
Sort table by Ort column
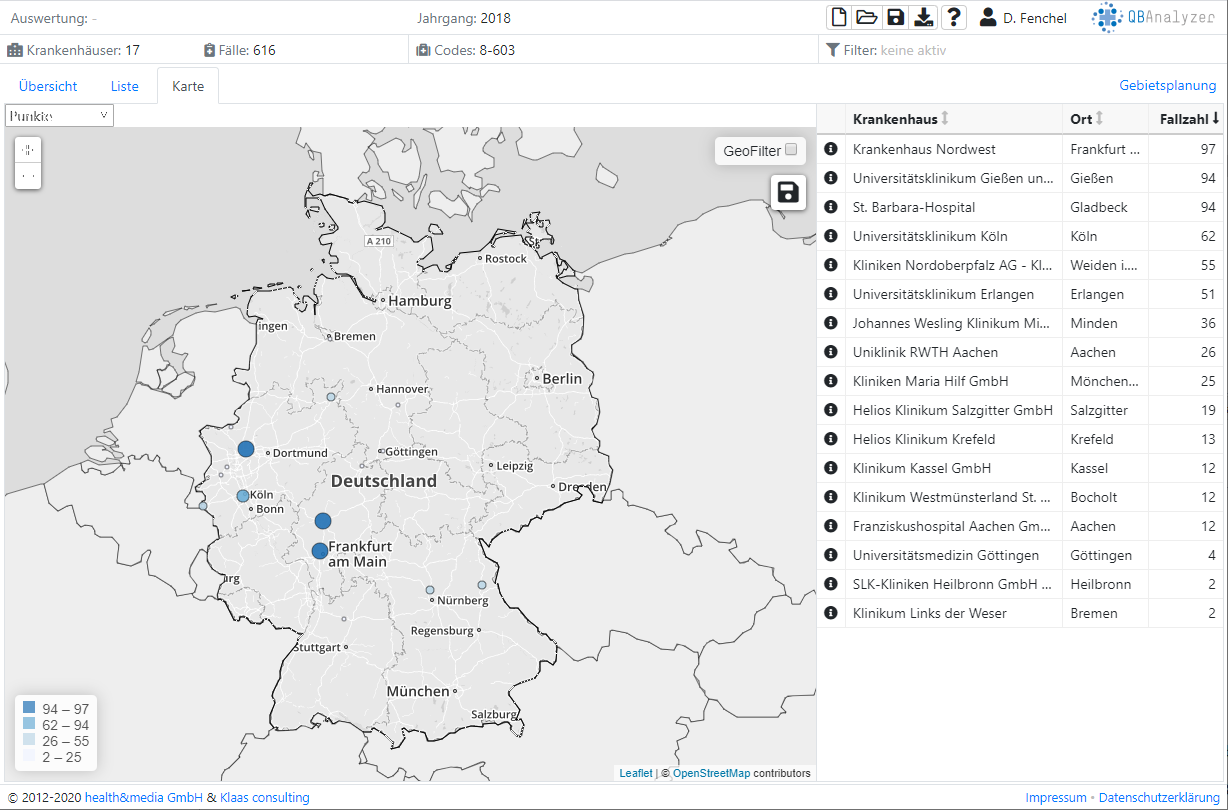(x=1105, y=119)
